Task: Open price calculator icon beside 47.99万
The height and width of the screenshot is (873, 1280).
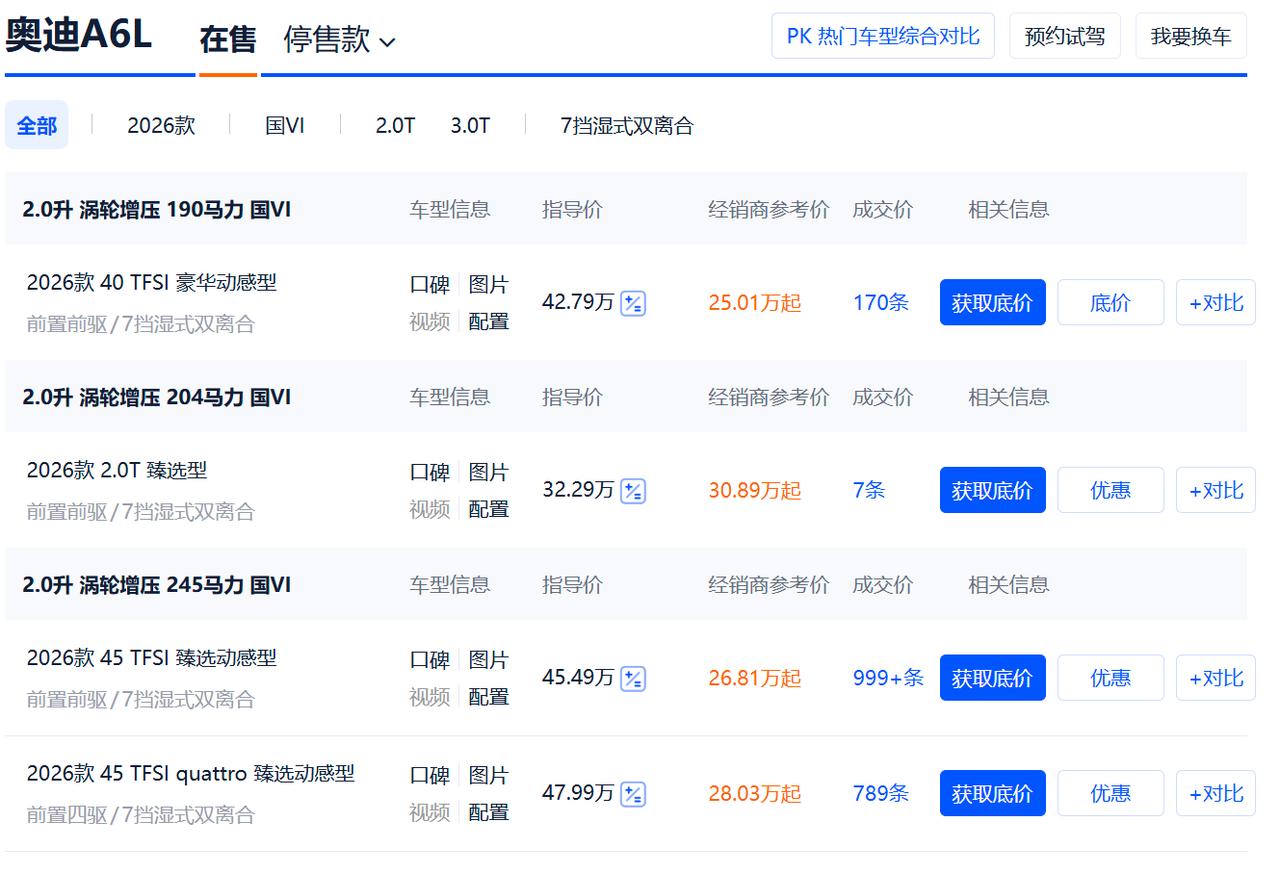Action: [633, 794]
